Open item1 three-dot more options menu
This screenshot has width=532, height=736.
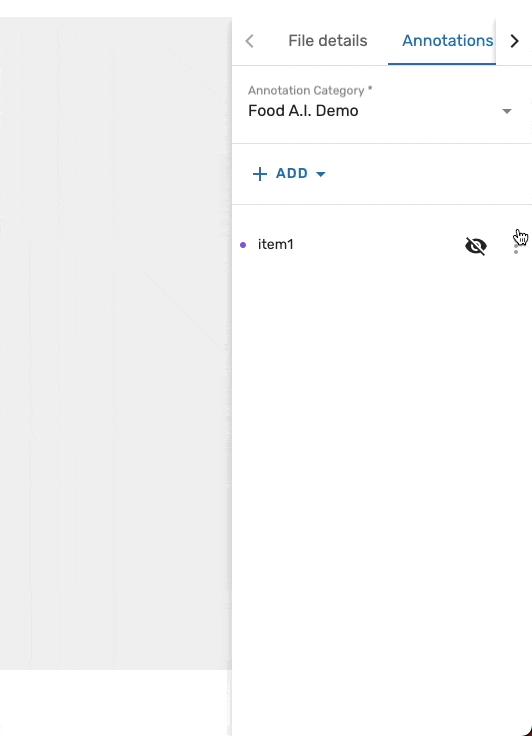pyautogui.click(x=516, y=245)
